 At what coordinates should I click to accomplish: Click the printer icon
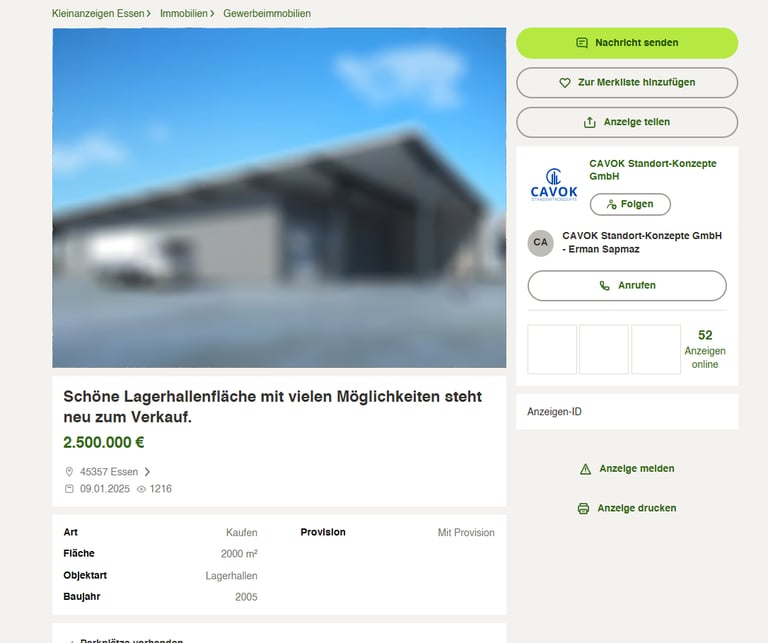[583, 508]
